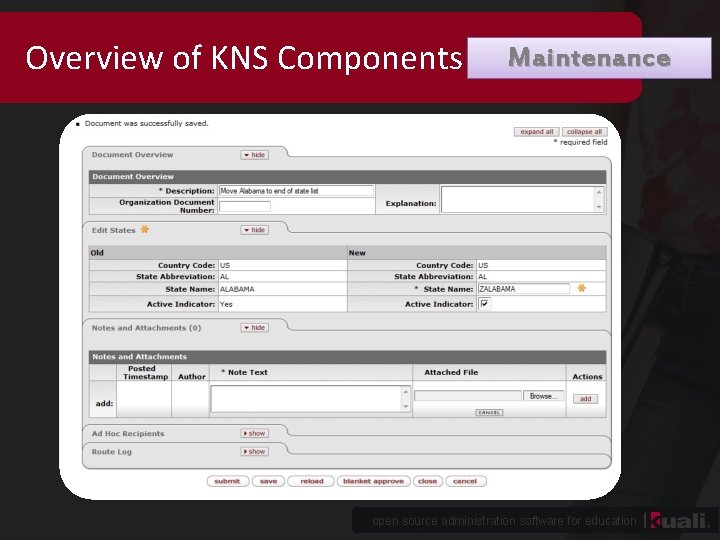Click the collapse all button

[585, 132]
